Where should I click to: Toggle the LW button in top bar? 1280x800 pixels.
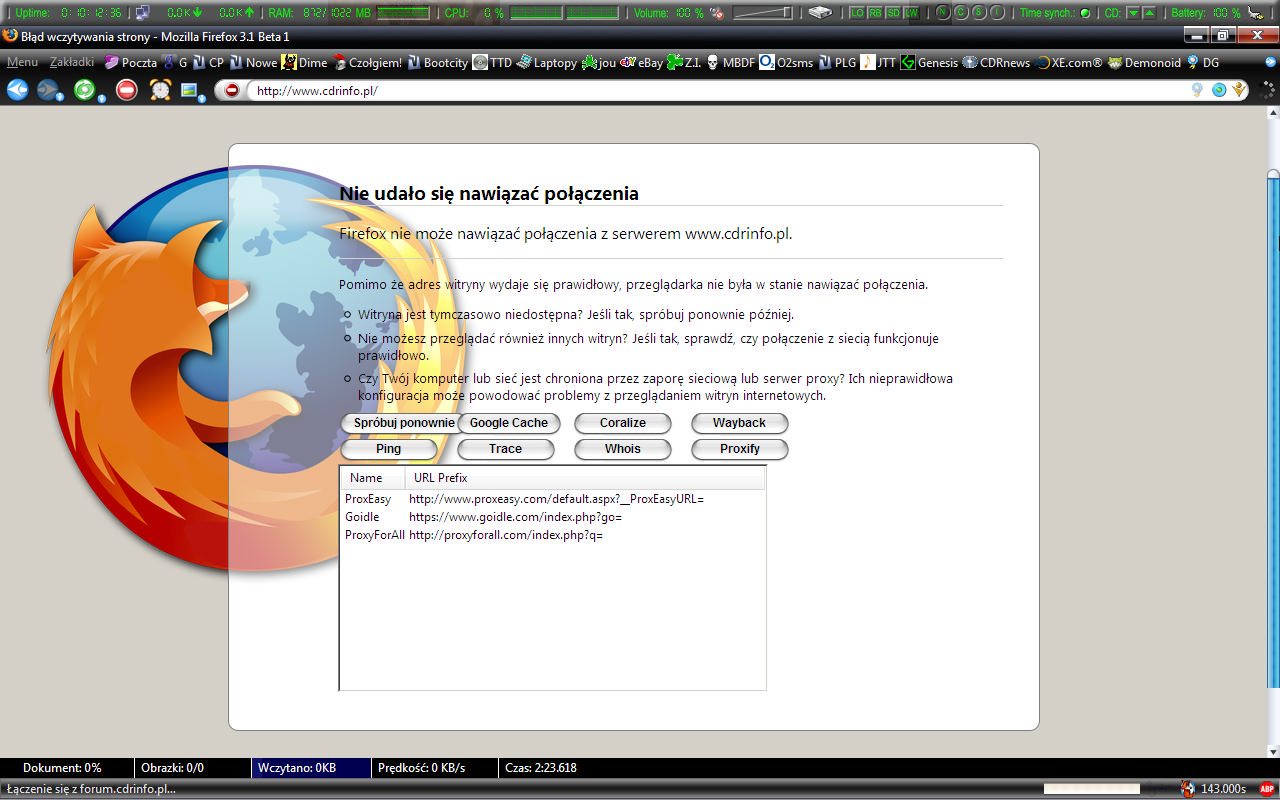(911, 13)
